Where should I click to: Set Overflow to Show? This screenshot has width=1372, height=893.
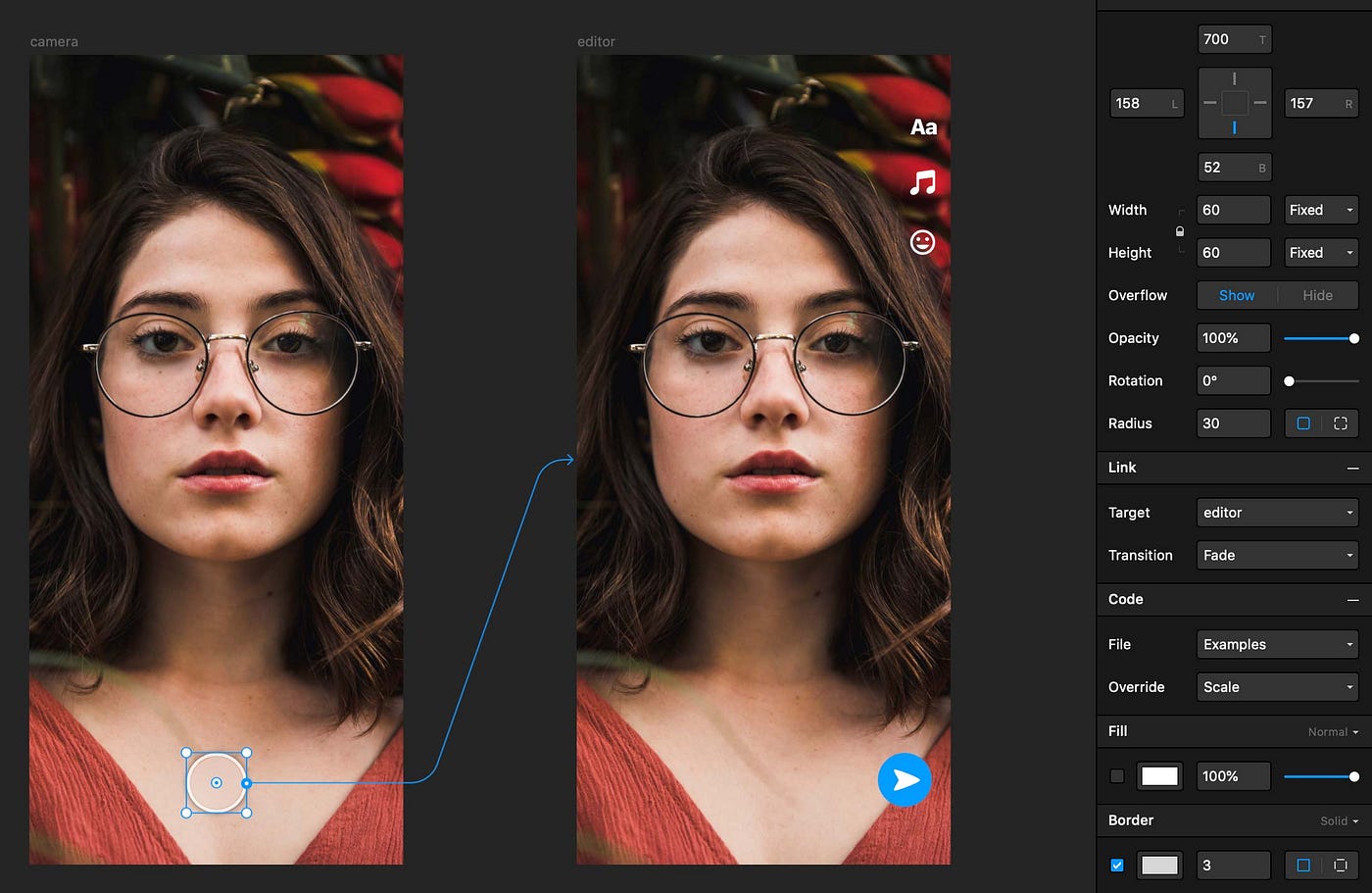[1237, 295]
